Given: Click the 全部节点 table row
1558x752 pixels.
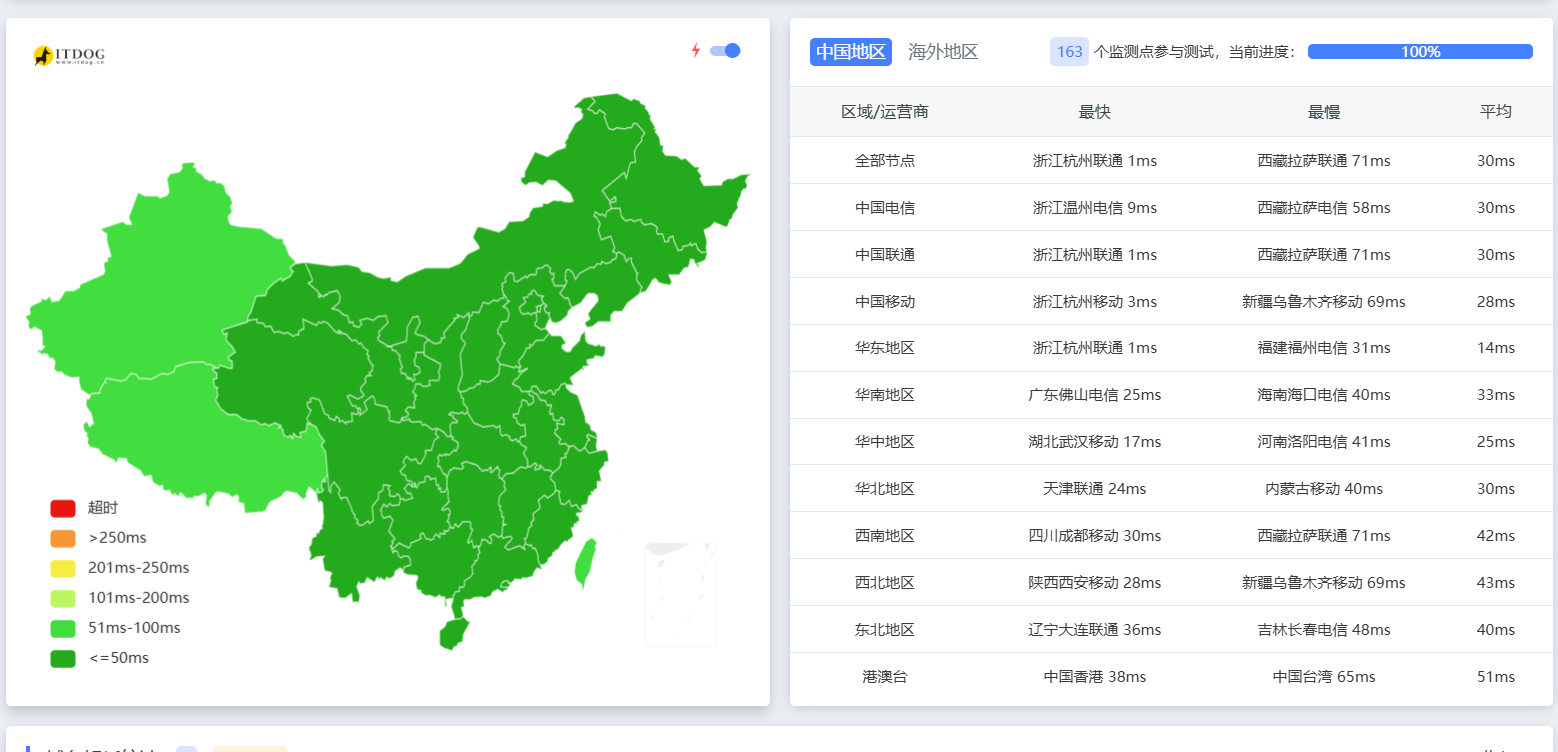Looking at the screenshot, I should (x=885, y=160).
